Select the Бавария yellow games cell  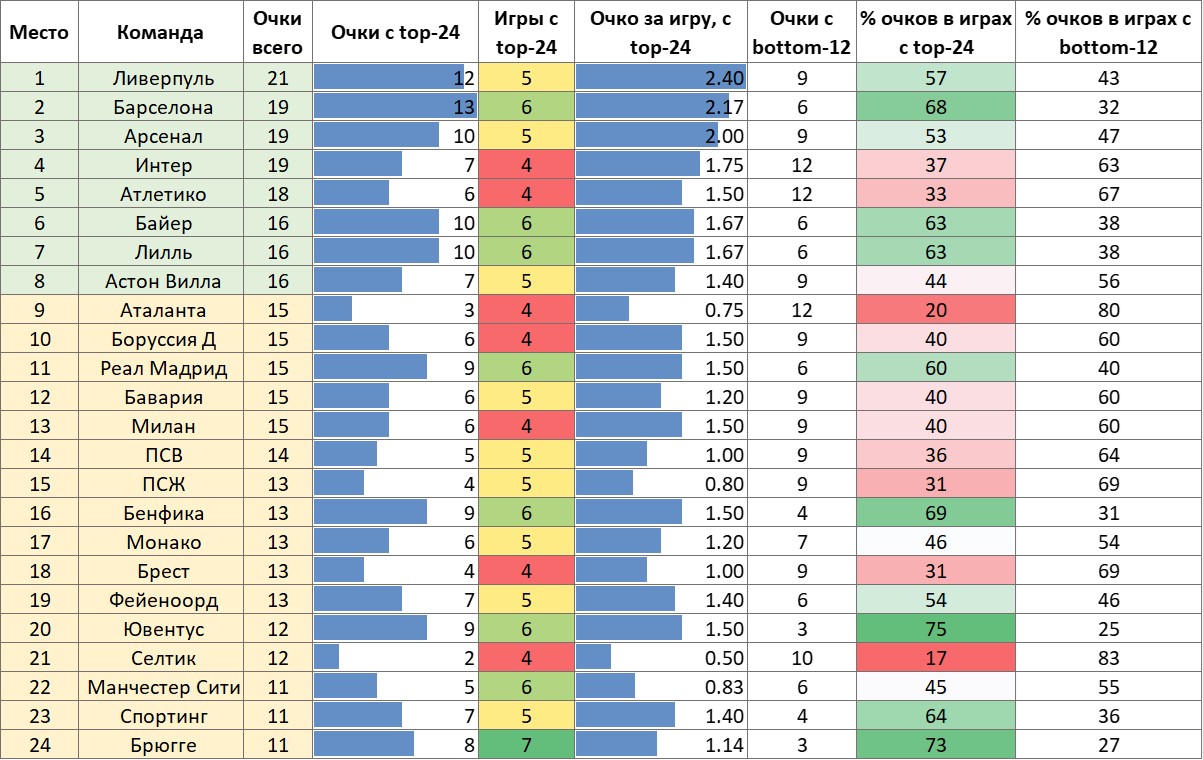[x=526, y=396]
